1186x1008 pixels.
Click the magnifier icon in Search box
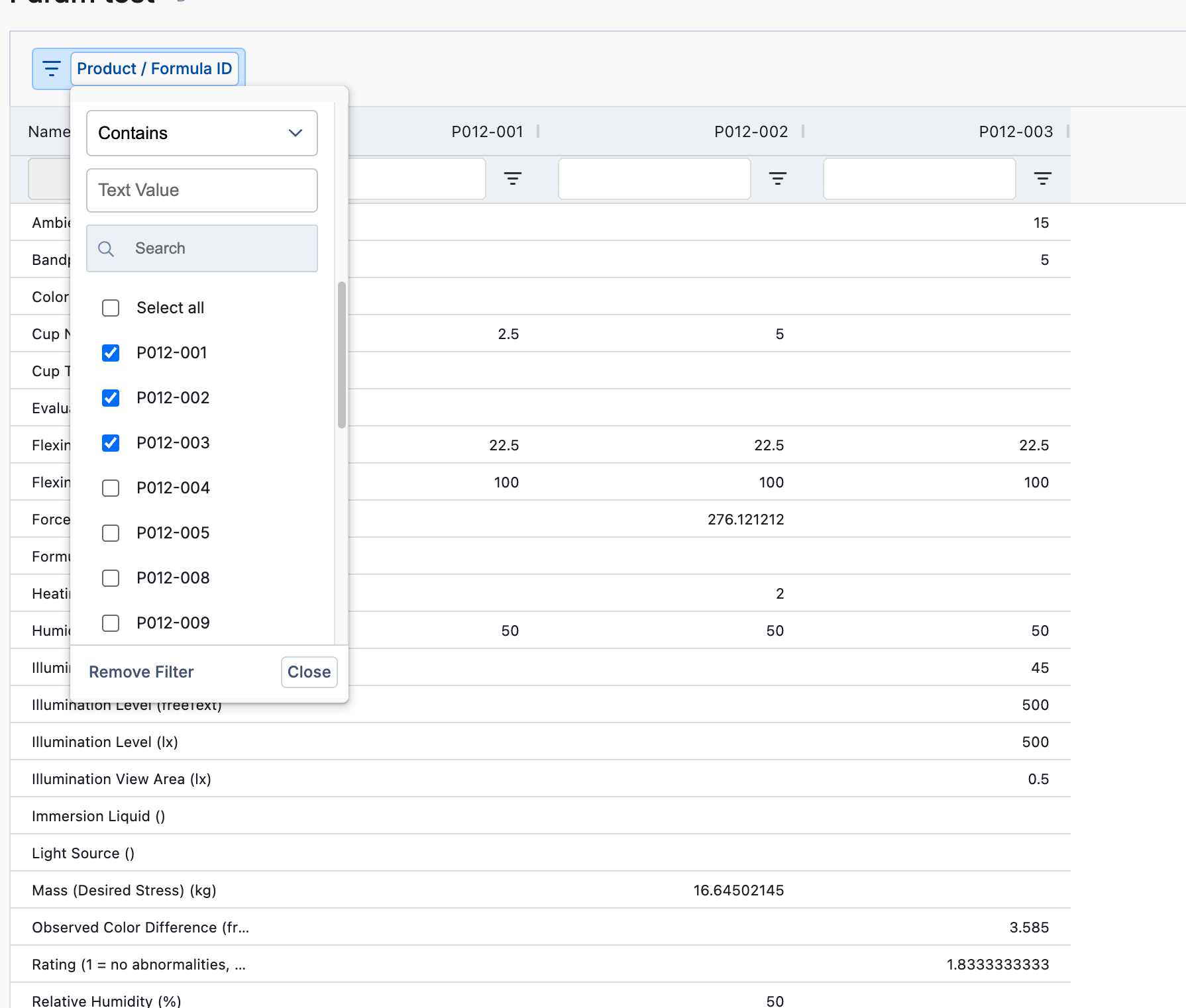[106, 249]
